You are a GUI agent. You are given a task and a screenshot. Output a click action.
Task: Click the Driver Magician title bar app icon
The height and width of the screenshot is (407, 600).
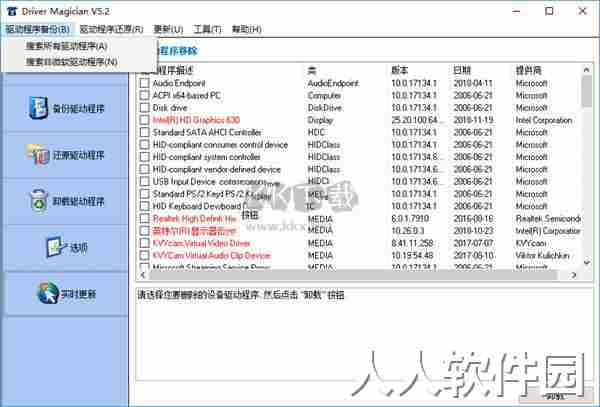pyautogui.click(x=12, y=11)
